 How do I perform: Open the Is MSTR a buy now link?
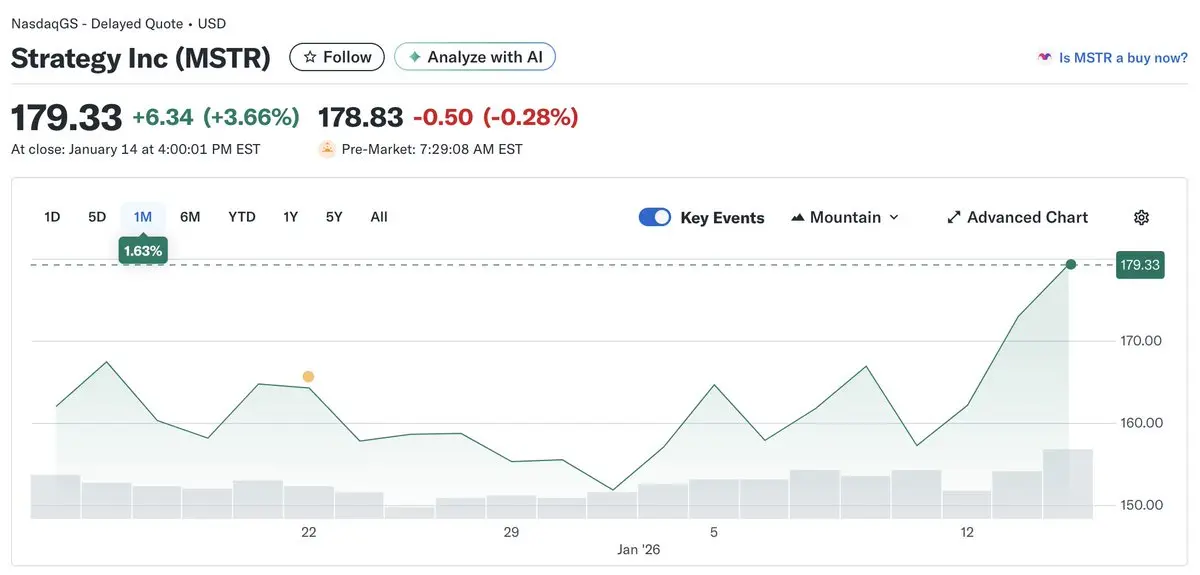tap(1123, 58)
